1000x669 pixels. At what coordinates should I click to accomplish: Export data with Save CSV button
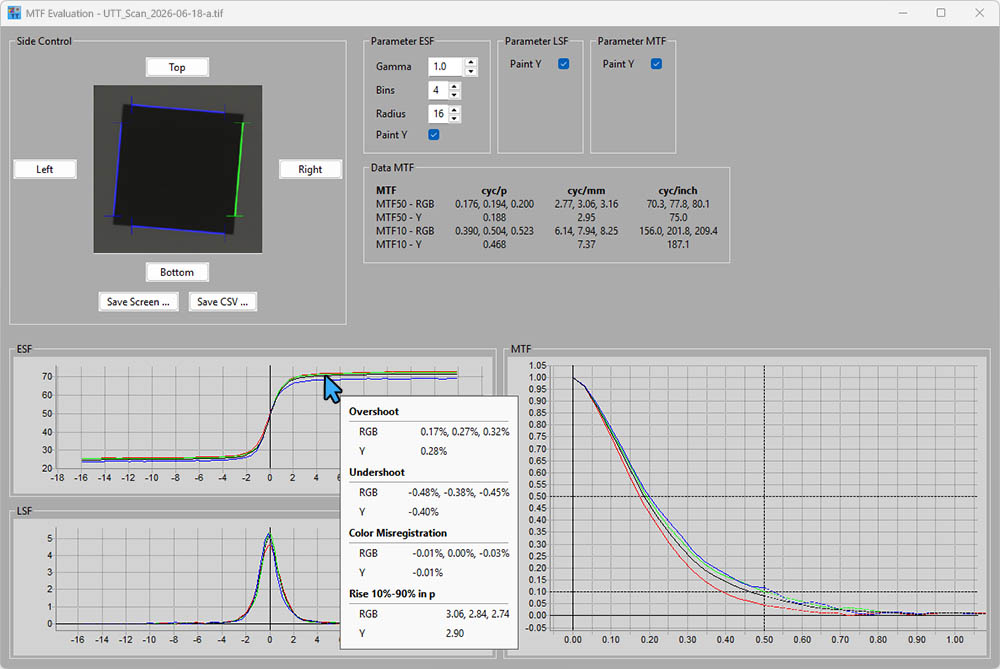(223, 302)
